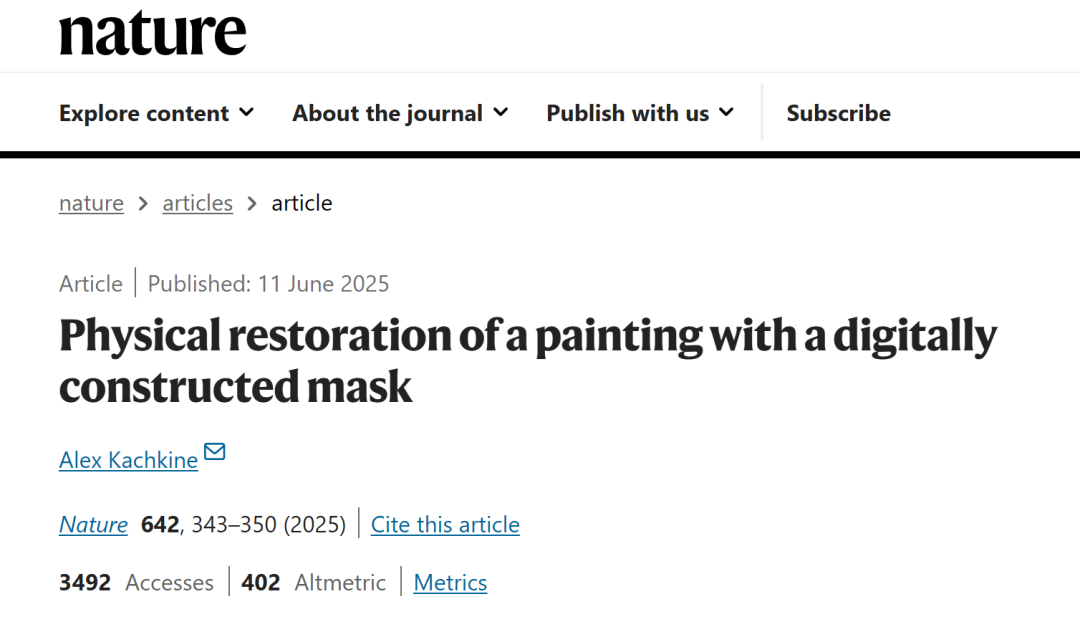
Task: Click the Nature logo
Action: (152, 34)
